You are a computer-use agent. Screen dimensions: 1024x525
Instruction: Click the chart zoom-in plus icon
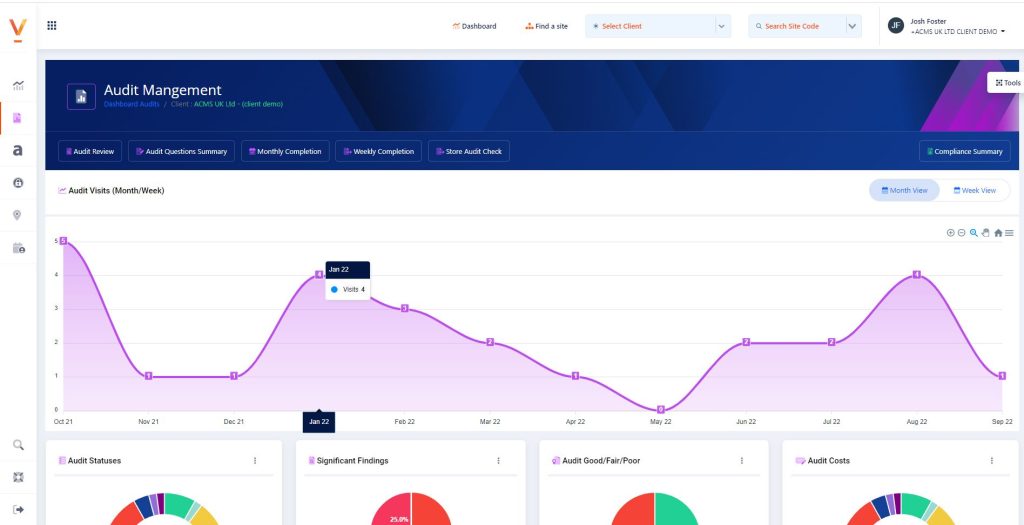coord(950,233)
